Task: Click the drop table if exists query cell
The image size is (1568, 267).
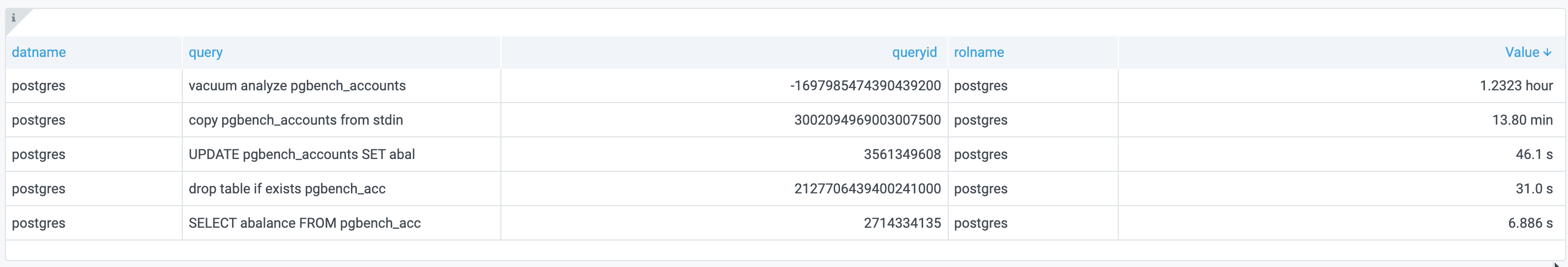Action: point(288,188)
